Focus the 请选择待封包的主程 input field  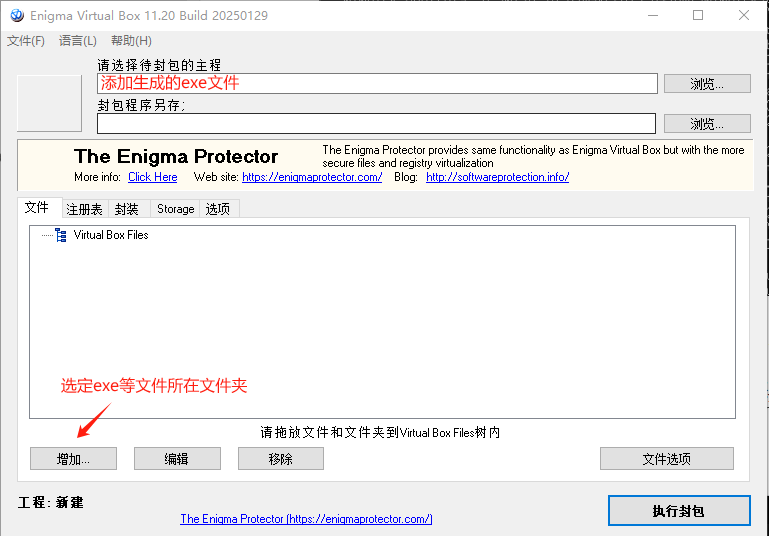[x=377, y=84]
